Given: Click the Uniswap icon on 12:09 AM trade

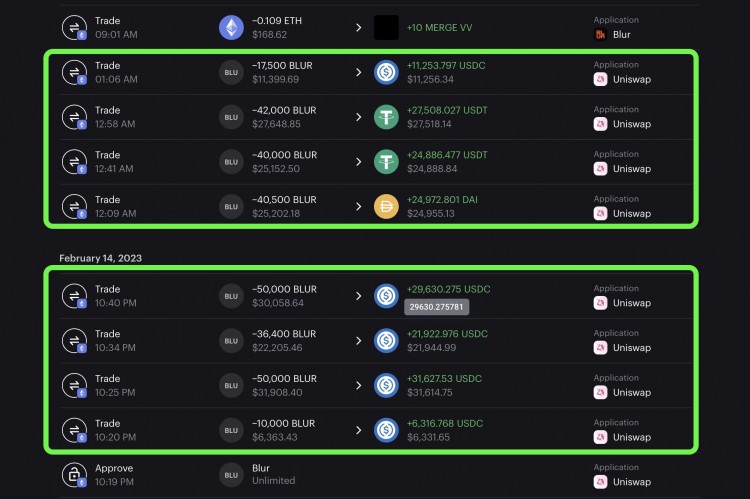Looking at the screenshot, I should coord(600,213).
